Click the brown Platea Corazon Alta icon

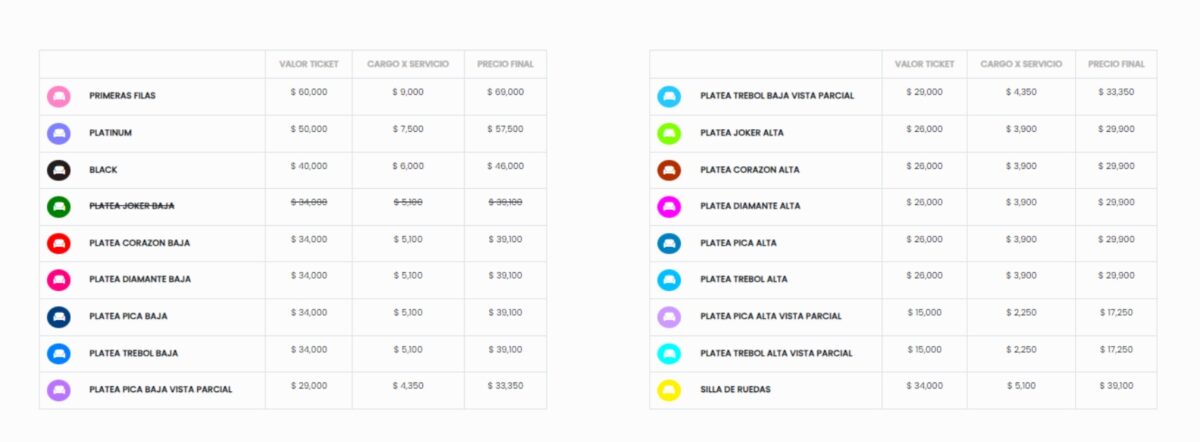[669, 170]
